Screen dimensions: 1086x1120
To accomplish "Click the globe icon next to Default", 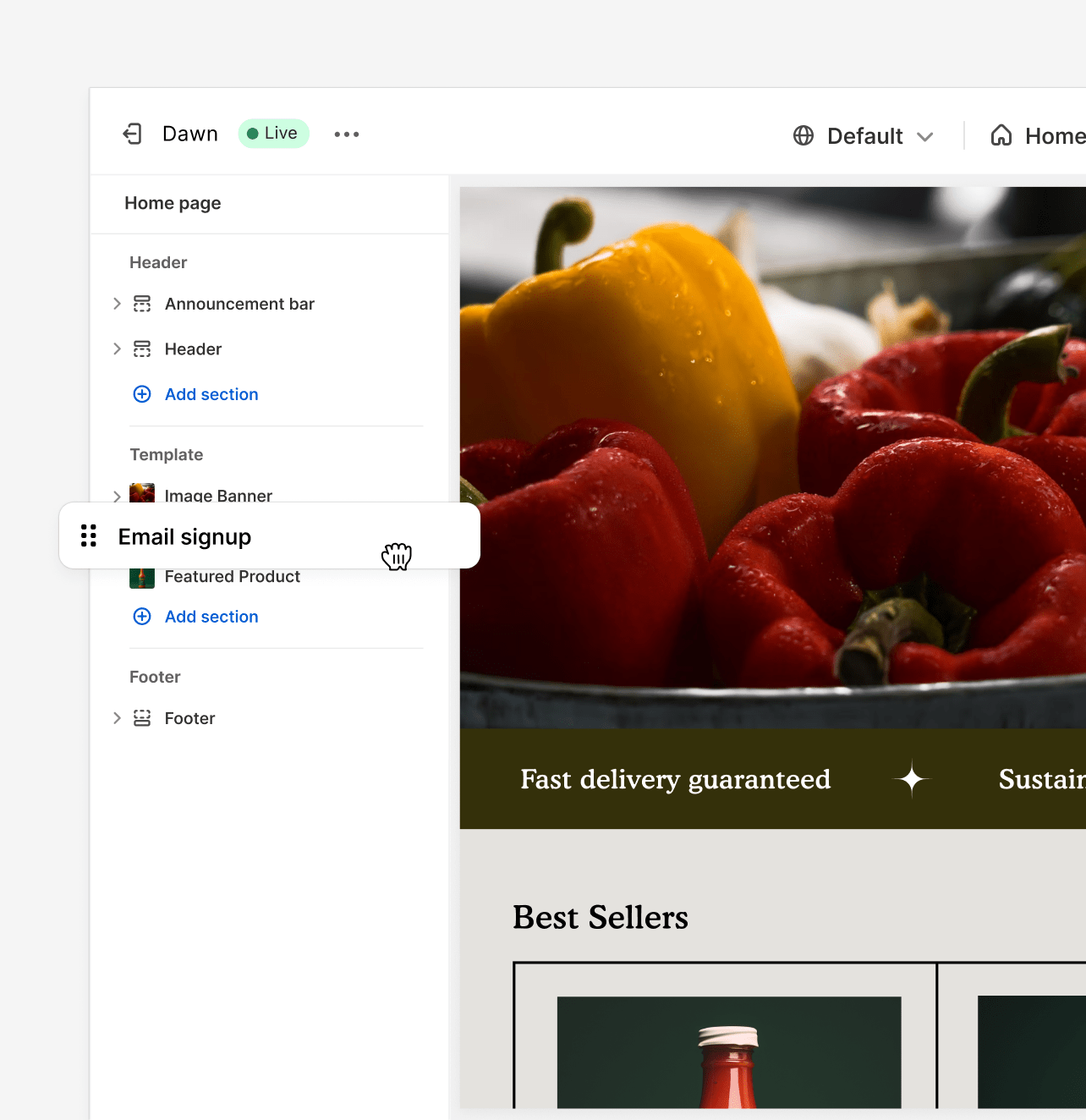I will click(804, 135).
